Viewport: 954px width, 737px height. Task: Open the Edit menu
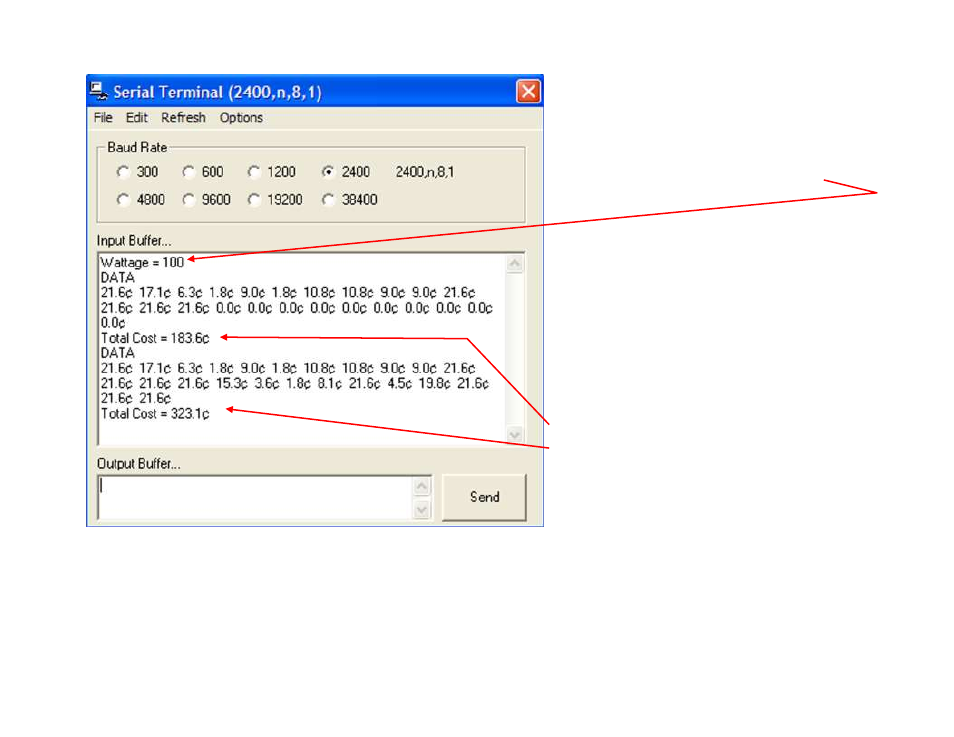pos(137,117)
